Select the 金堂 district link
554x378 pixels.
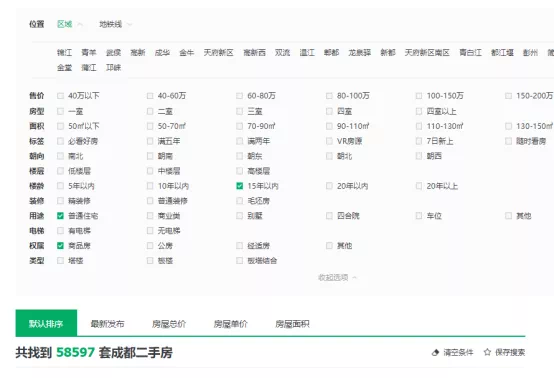tap(64, 67)
